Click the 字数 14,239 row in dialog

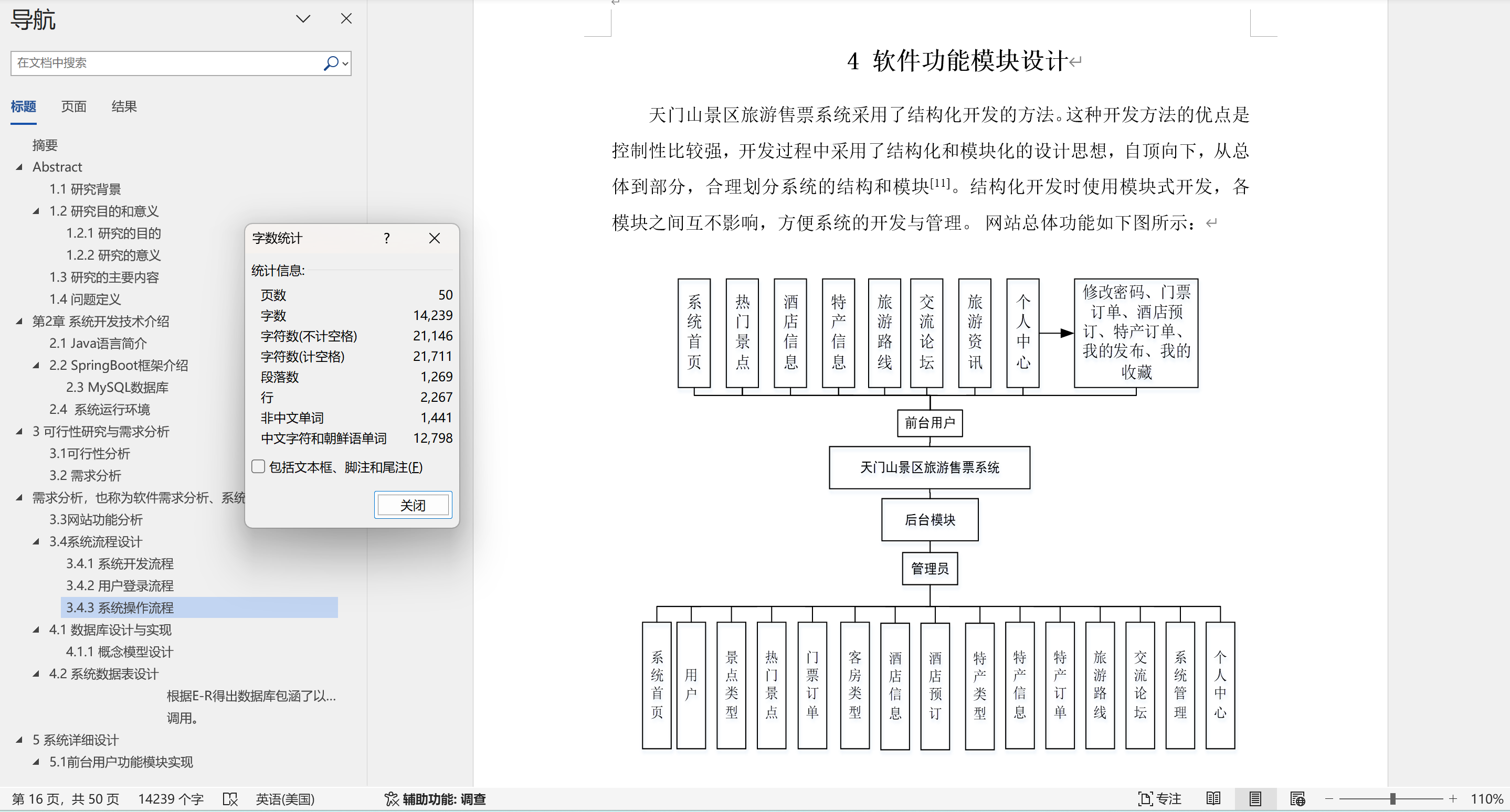(356, 315)
